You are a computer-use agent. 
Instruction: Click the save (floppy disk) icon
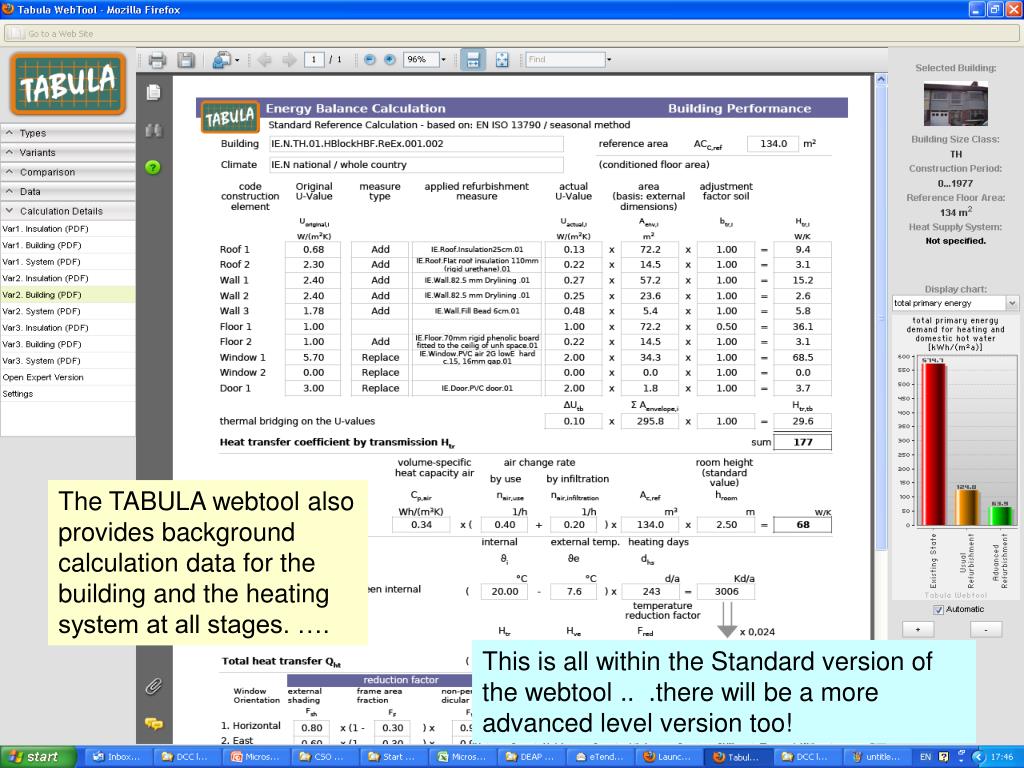pos(186,60)
